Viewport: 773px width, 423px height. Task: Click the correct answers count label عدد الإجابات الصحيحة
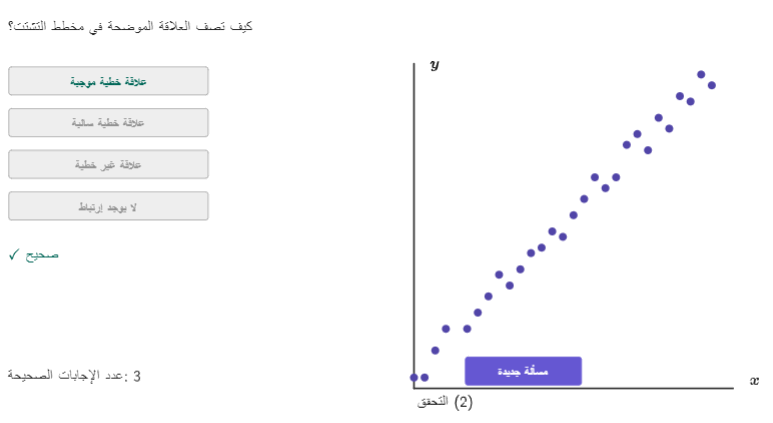click(68, 376)
